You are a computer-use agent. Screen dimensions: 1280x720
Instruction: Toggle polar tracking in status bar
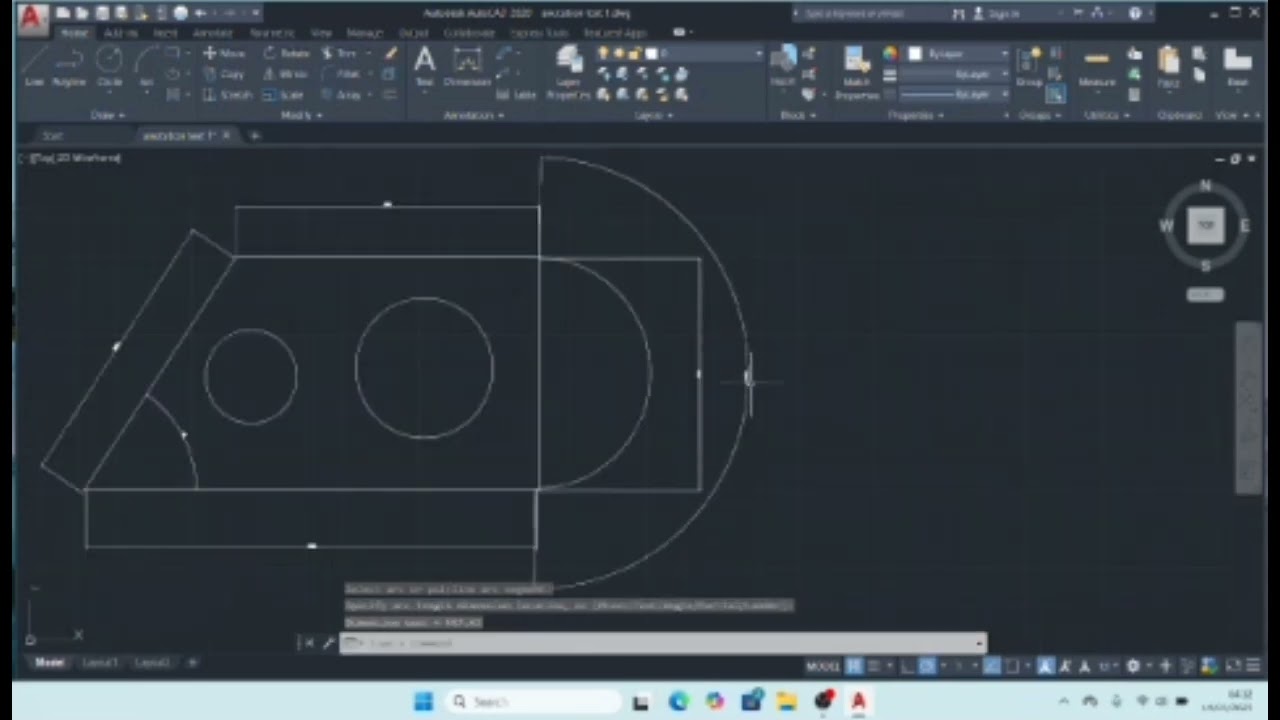pyautogui.click(x=927, y=666)
